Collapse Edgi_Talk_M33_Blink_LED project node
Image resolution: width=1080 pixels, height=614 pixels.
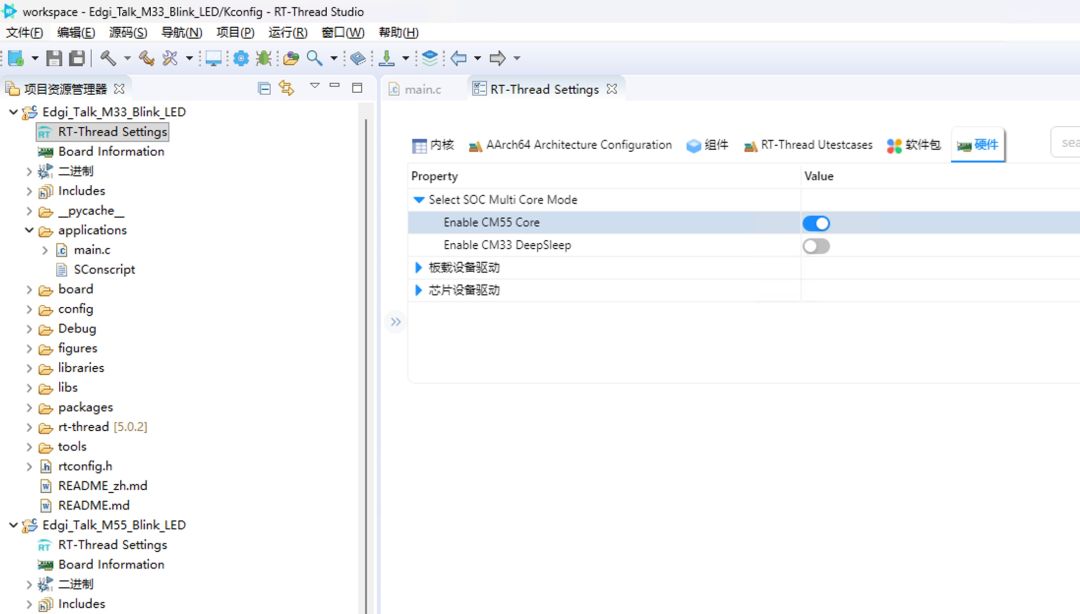tap(13, 112)
